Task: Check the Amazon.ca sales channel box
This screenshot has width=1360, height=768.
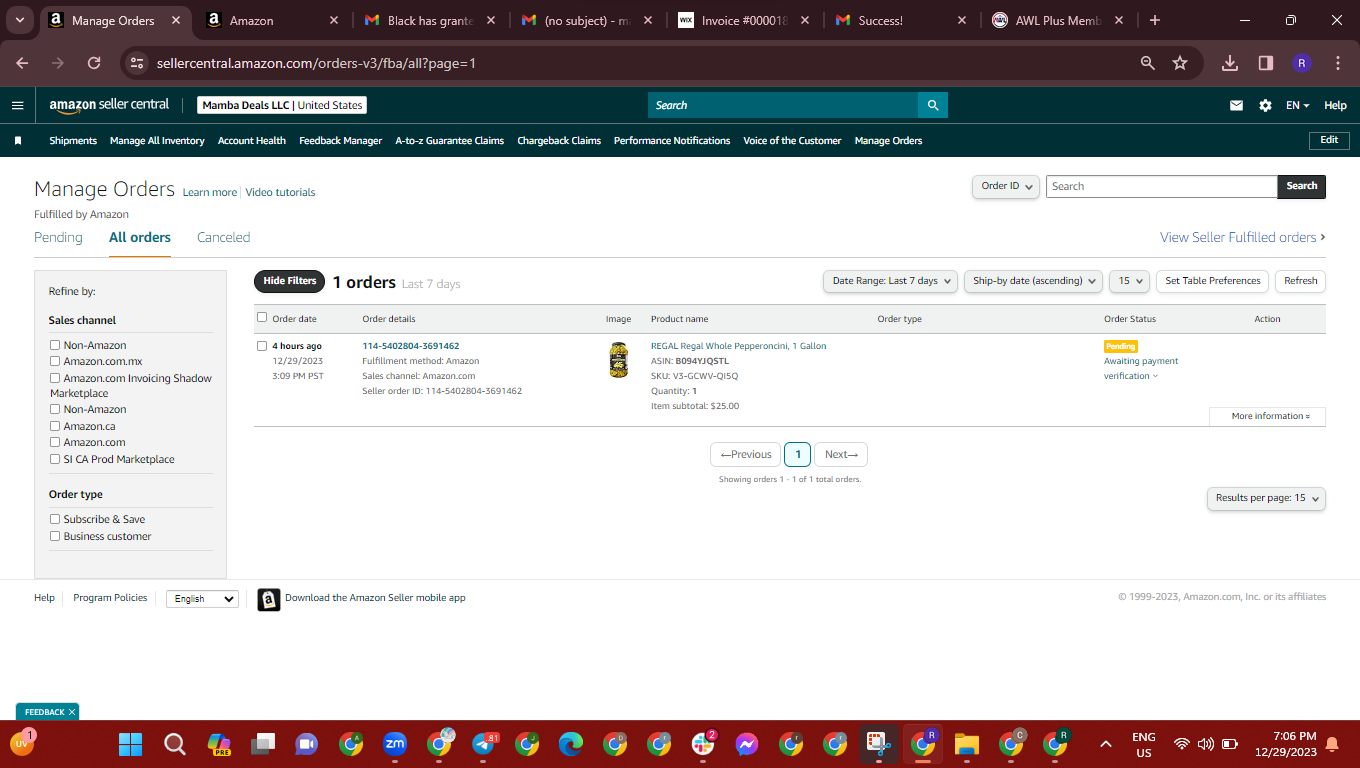Action: [55, 426]
